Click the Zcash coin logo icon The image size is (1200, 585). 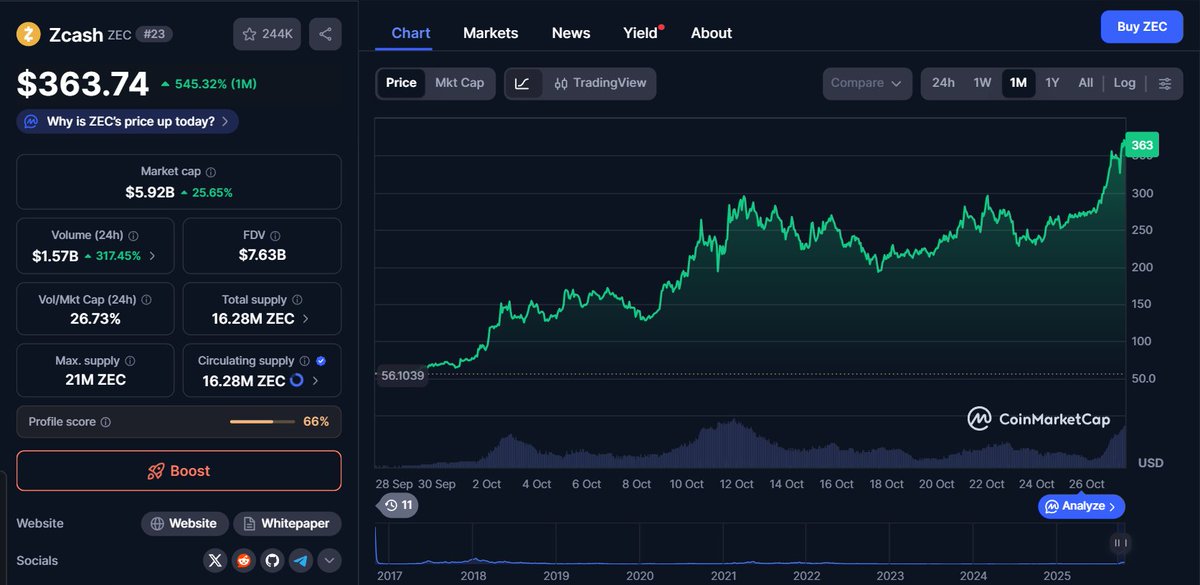pyautogui.click(x=28, y=34)
